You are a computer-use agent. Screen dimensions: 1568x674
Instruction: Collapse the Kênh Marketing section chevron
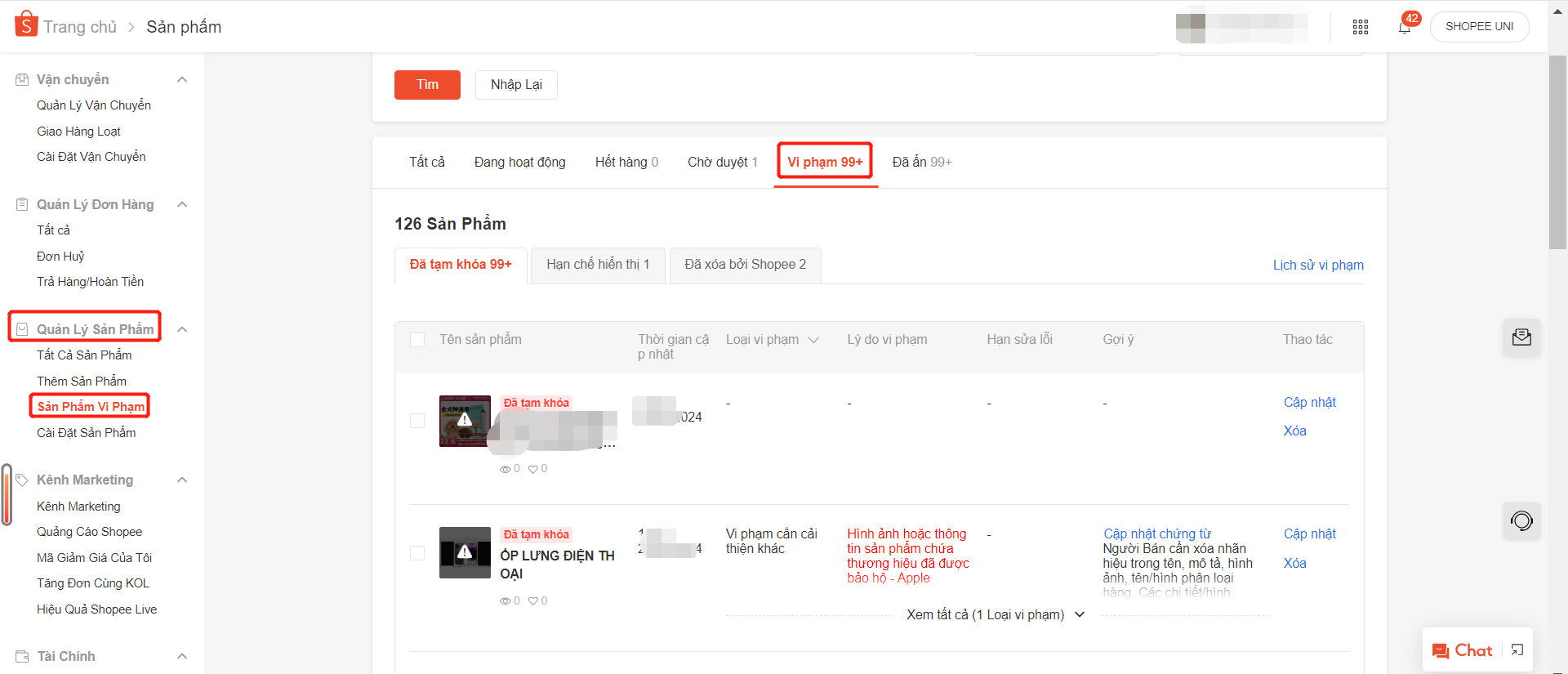coord(182,480)
